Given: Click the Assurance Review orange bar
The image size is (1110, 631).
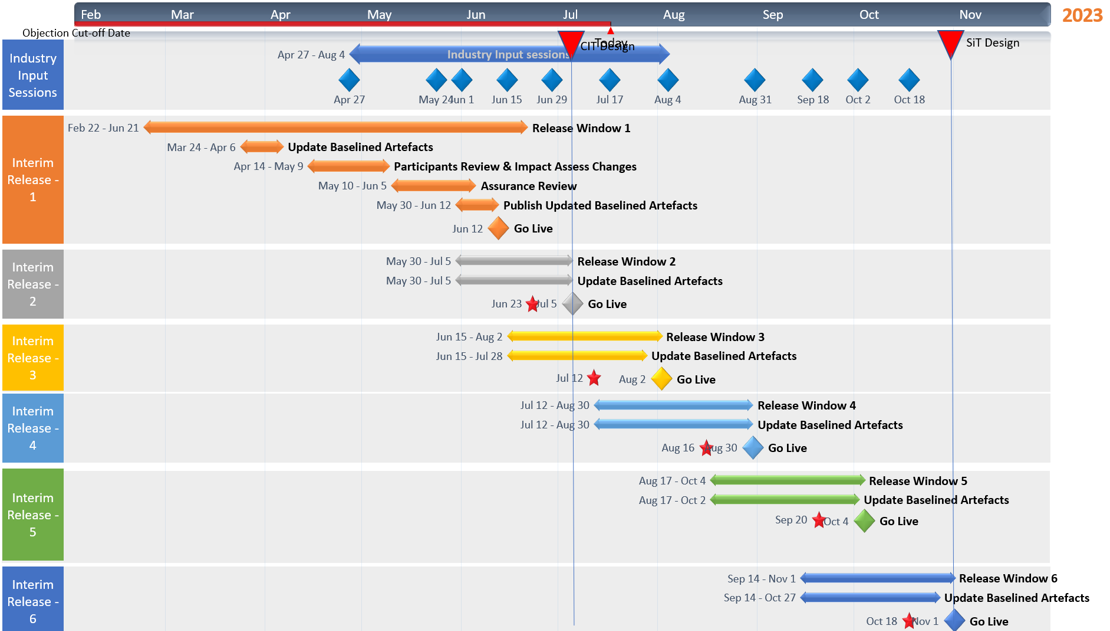Looking at the screenshot, I should (x=433, y=186).
